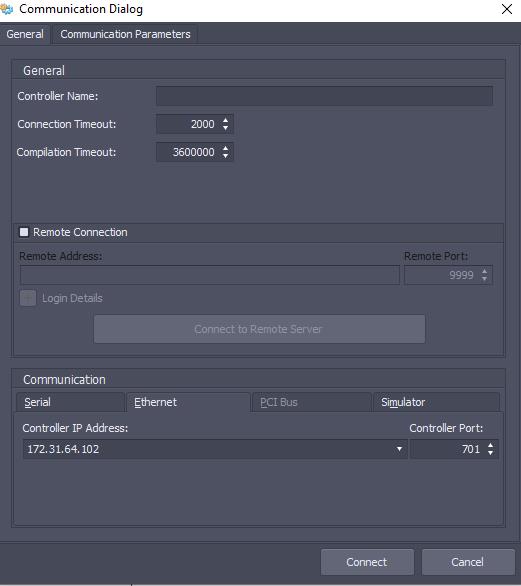Increase Controller Port with up arrow
The image size is (521, 586).
(490, 445)
